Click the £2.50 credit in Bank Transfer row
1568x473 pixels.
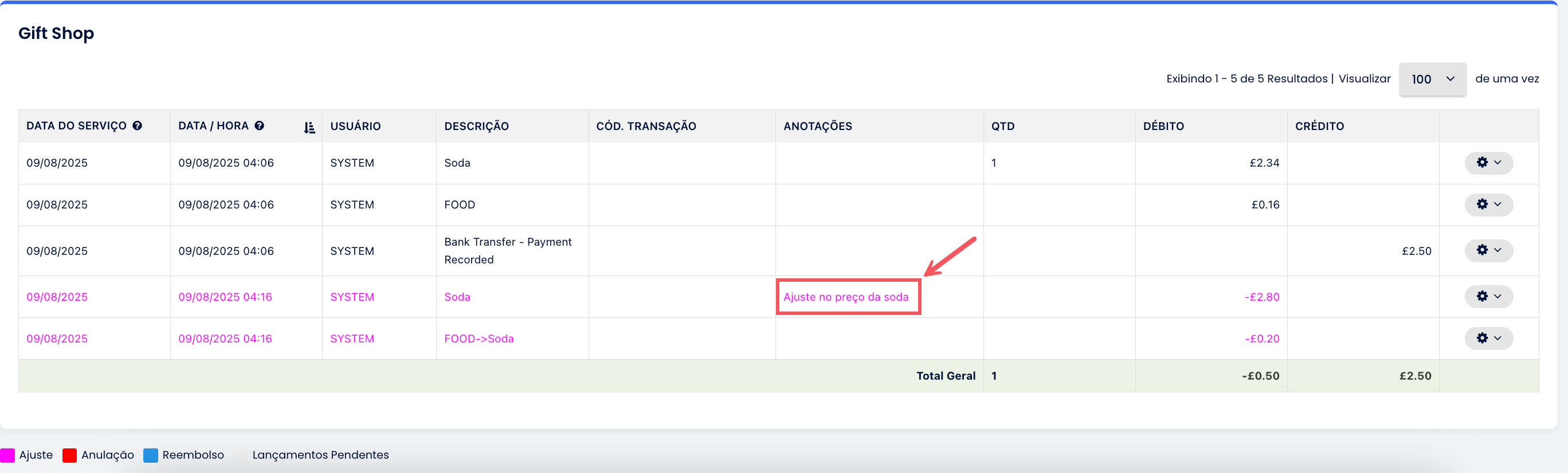point(1417,251)
